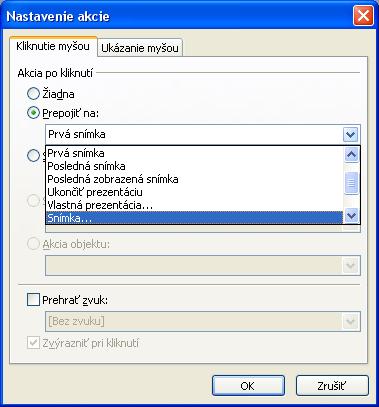Click the list scrollbar thumb
The width and height of the screenshot is (379, 407).
pyautogui.click(x=352, y=183)
